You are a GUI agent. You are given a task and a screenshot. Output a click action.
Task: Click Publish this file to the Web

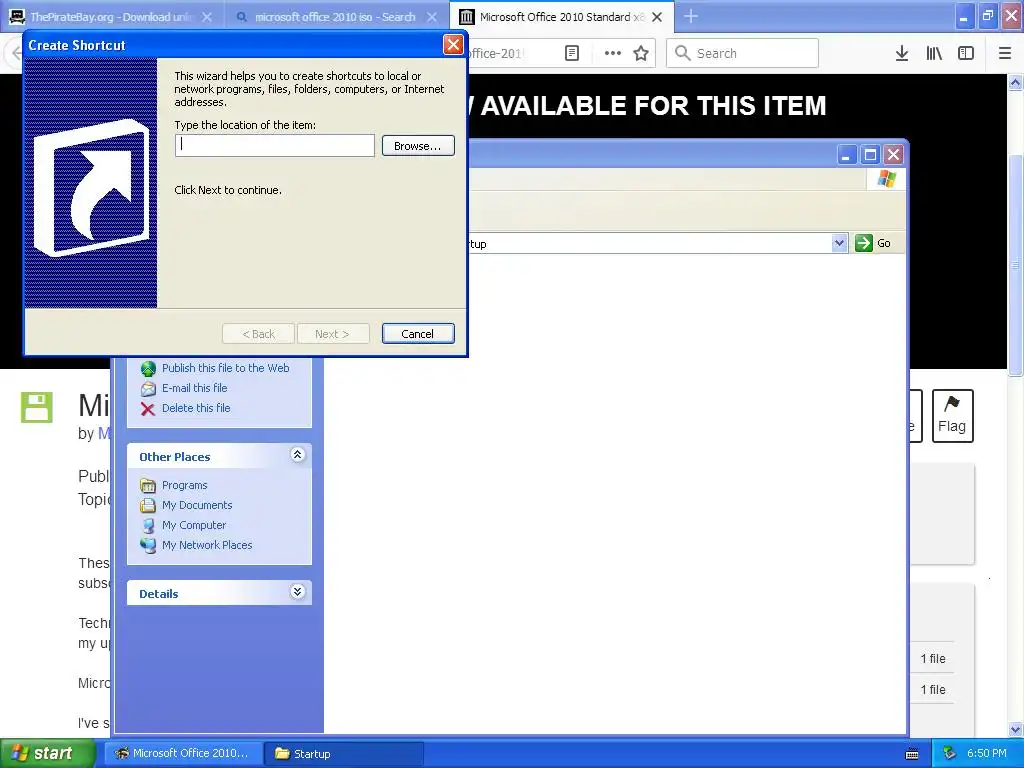pyautogui.click(x=225, y=368)
